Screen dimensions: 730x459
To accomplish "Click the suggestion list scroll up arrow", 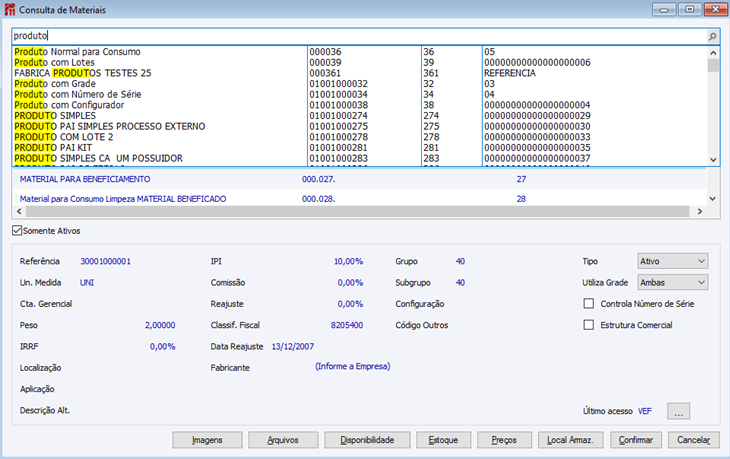I will [713, 53].
